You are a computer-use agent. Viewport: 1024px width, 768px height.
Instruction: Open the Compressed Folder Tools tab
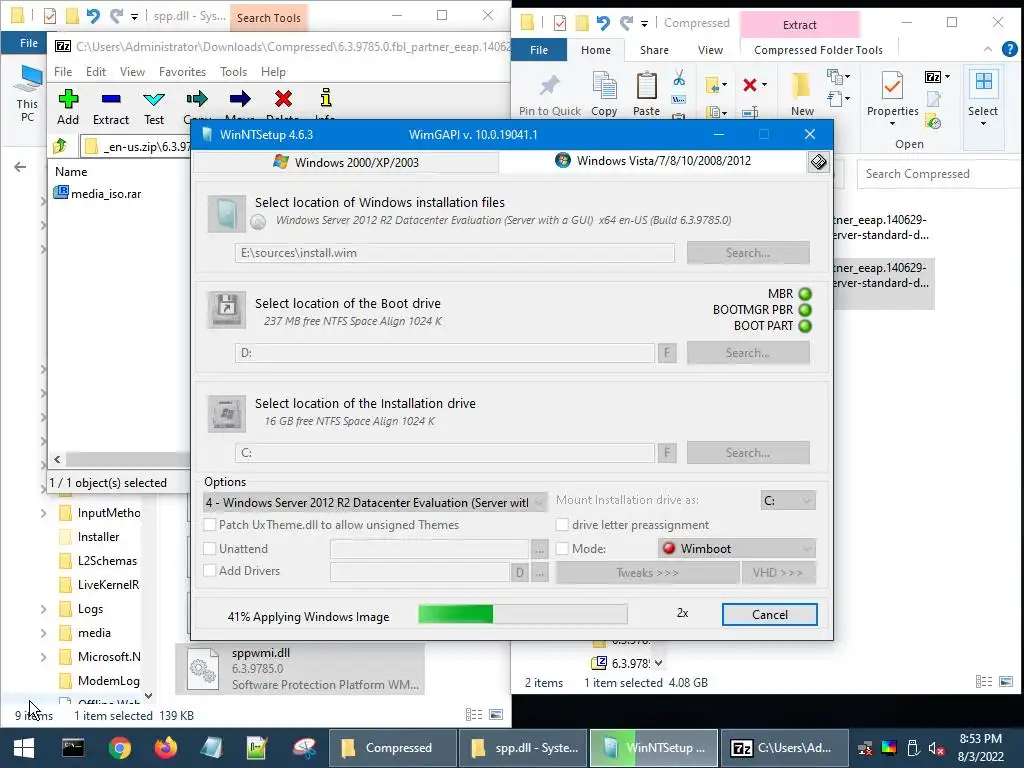[x=818, y=50]
